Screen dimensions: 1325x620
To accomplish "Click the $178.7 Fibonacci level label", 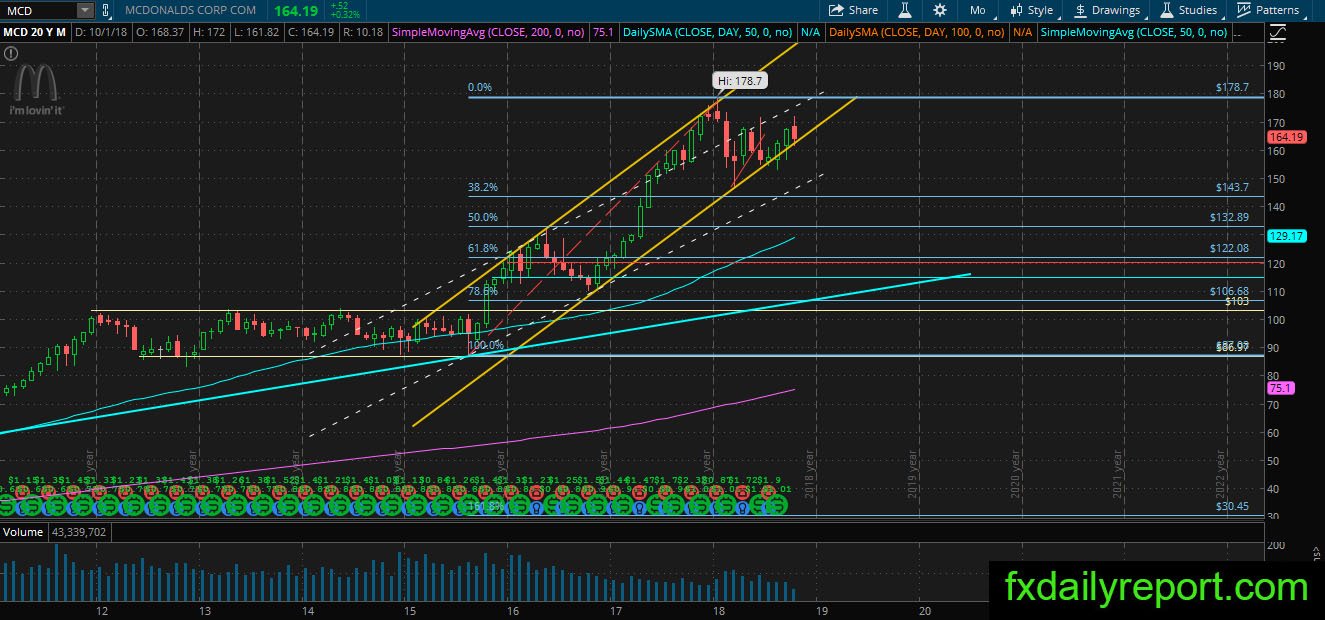I will tap(1231, 88).
